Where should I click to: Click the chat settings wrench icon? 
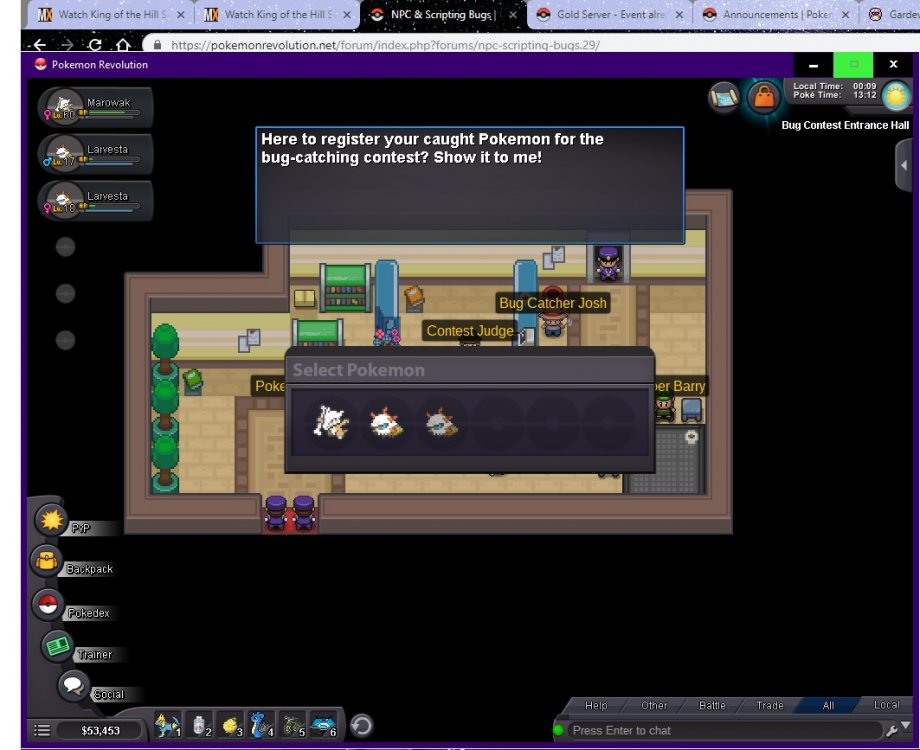[891, 731]
